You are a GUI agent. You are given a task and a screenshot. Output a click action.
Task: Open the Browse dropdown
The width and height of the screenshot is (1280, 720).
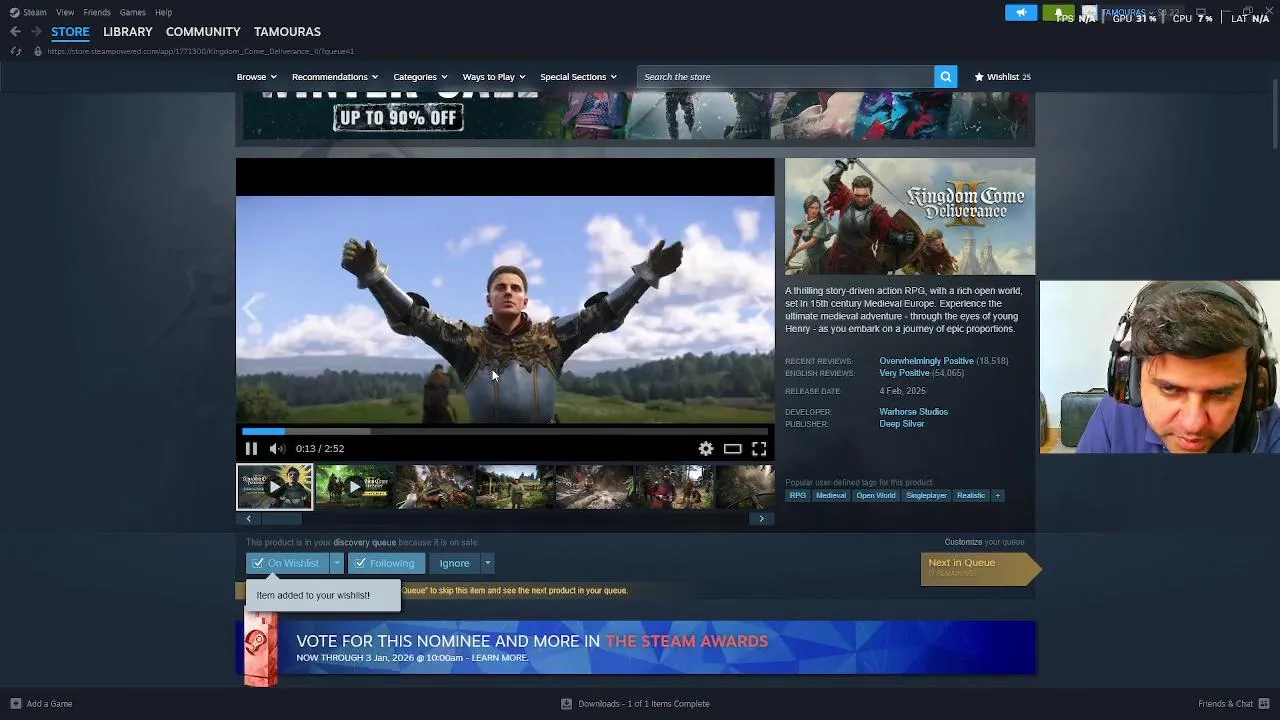click(257, 77)
